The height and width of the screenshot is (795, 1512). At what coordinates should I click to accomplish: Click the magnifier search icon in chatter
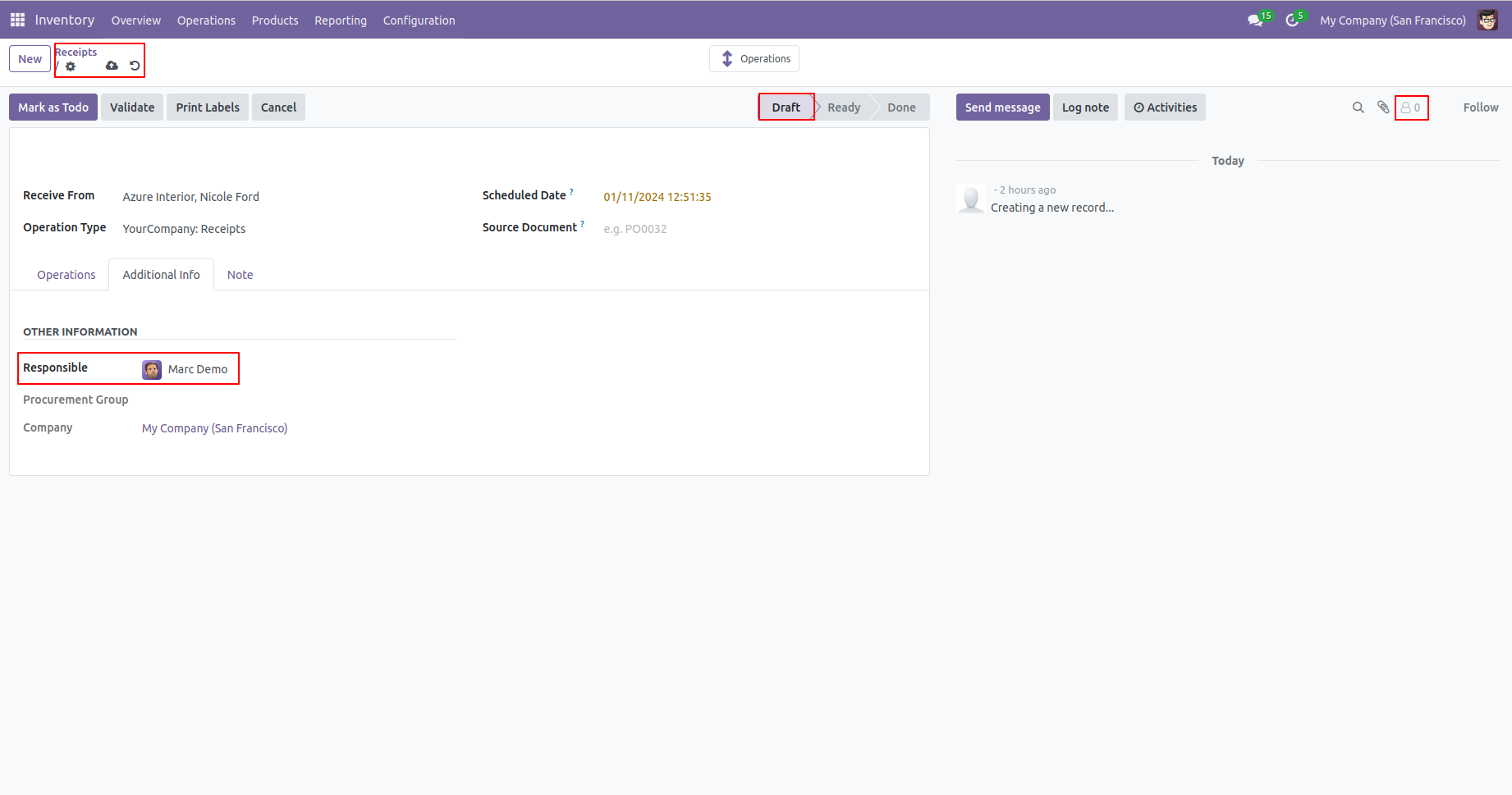coord(1358,107)
